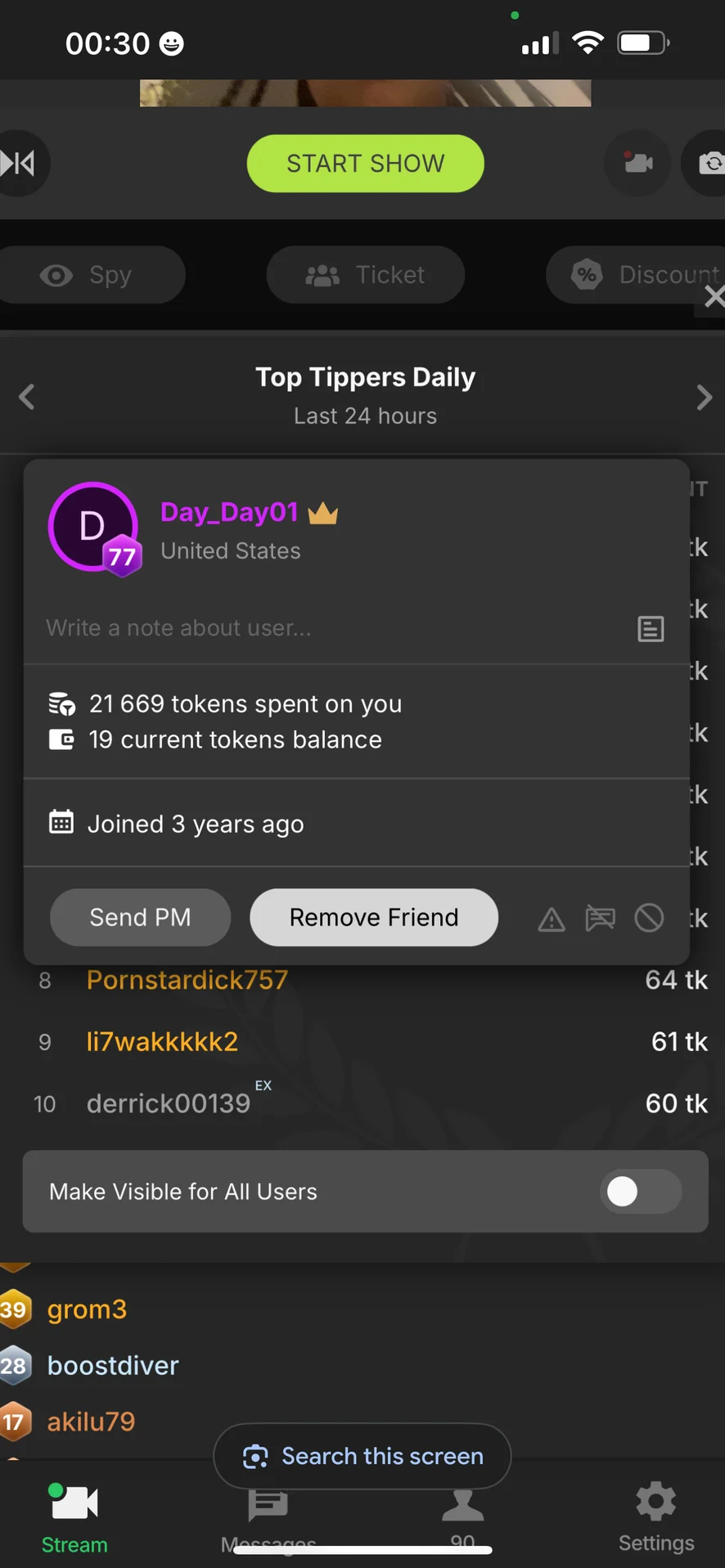
Task: Tap the ban user circle icon
Action: (x=649, y=918)
